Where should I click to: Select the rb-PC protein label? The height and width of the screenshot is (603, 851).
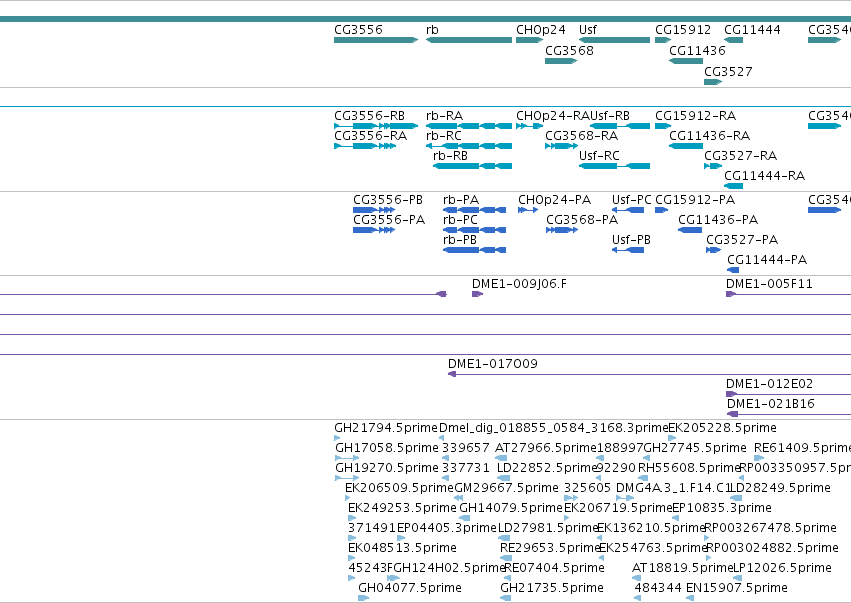click(x=461, y=220)
